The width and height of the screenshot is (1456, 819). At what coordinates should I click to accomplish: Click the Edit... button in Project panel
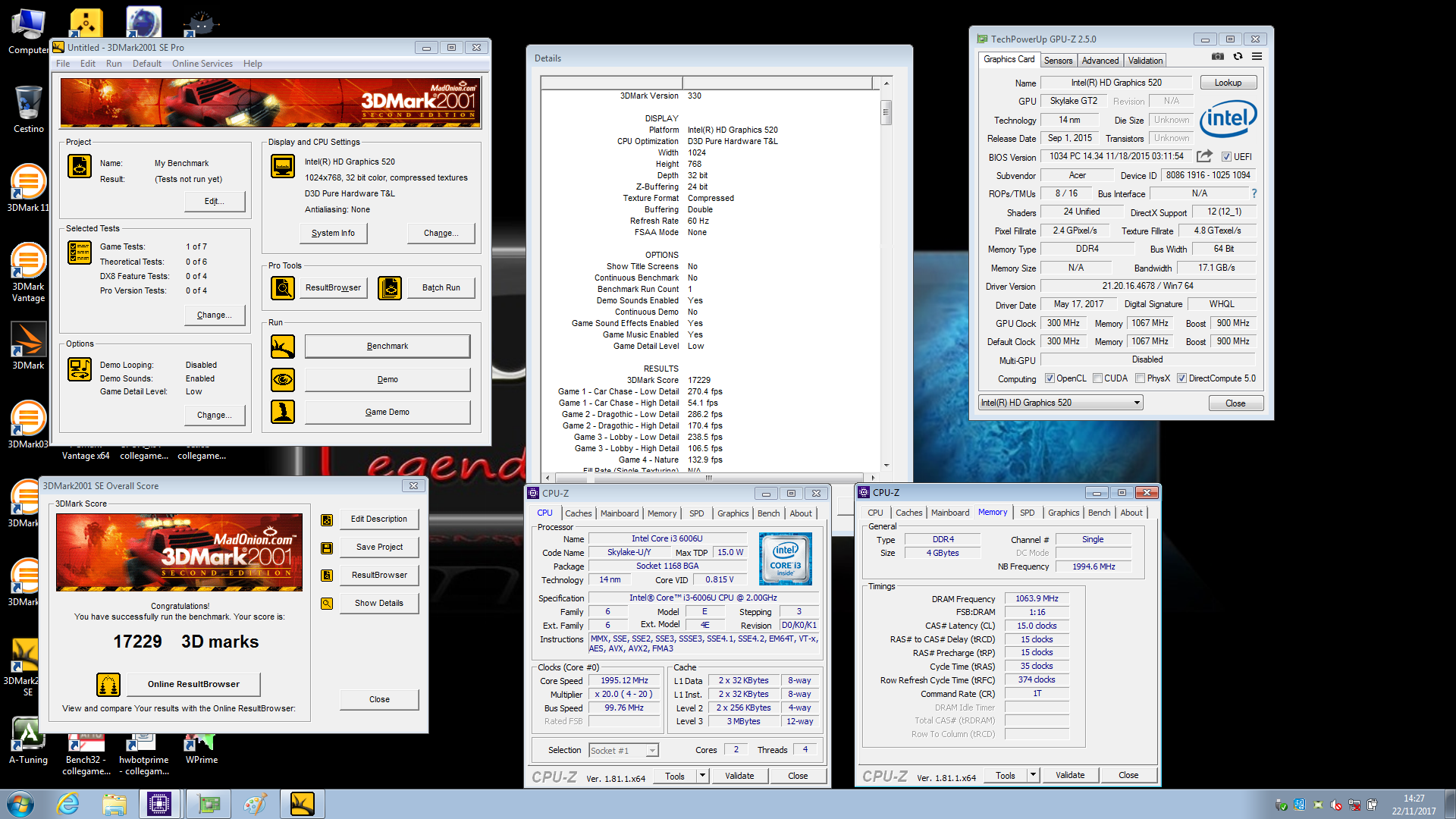point(214,201)
